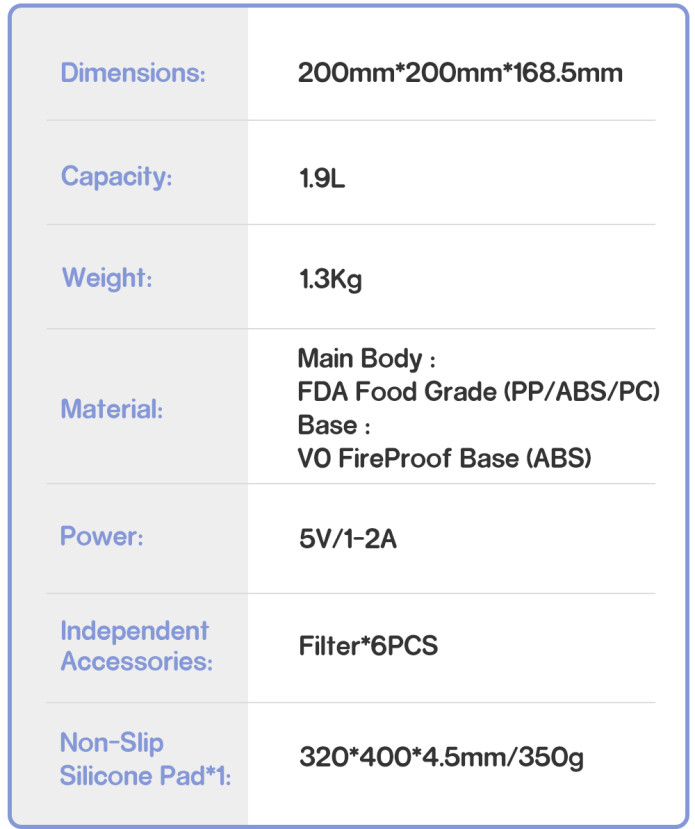This screenshot has width=695, height=829.
Task: Select the Filter*6PCS value
Action: [368, 646]
